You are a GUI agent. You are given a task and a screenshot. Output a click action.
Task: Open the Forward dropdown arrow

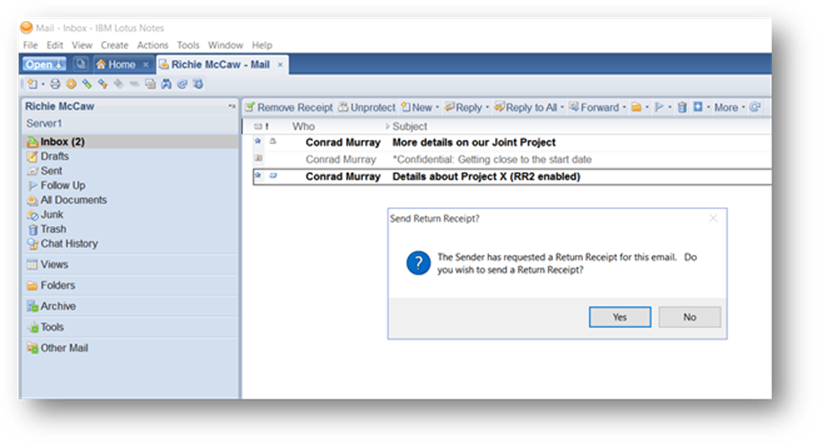(624, 107)
